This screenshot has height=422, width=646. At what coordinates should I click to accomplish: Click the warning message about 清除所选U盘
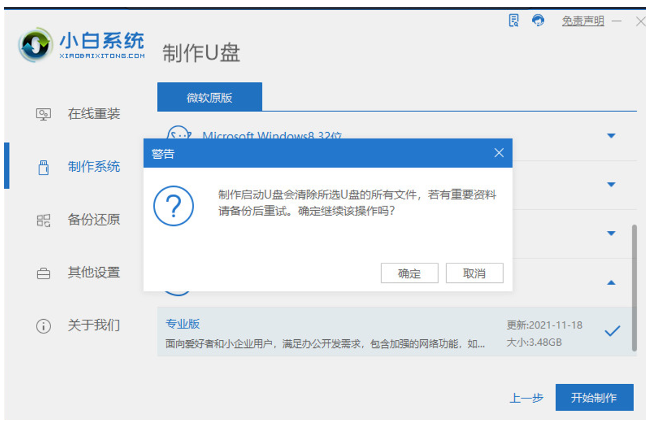[x=357, y=202]
